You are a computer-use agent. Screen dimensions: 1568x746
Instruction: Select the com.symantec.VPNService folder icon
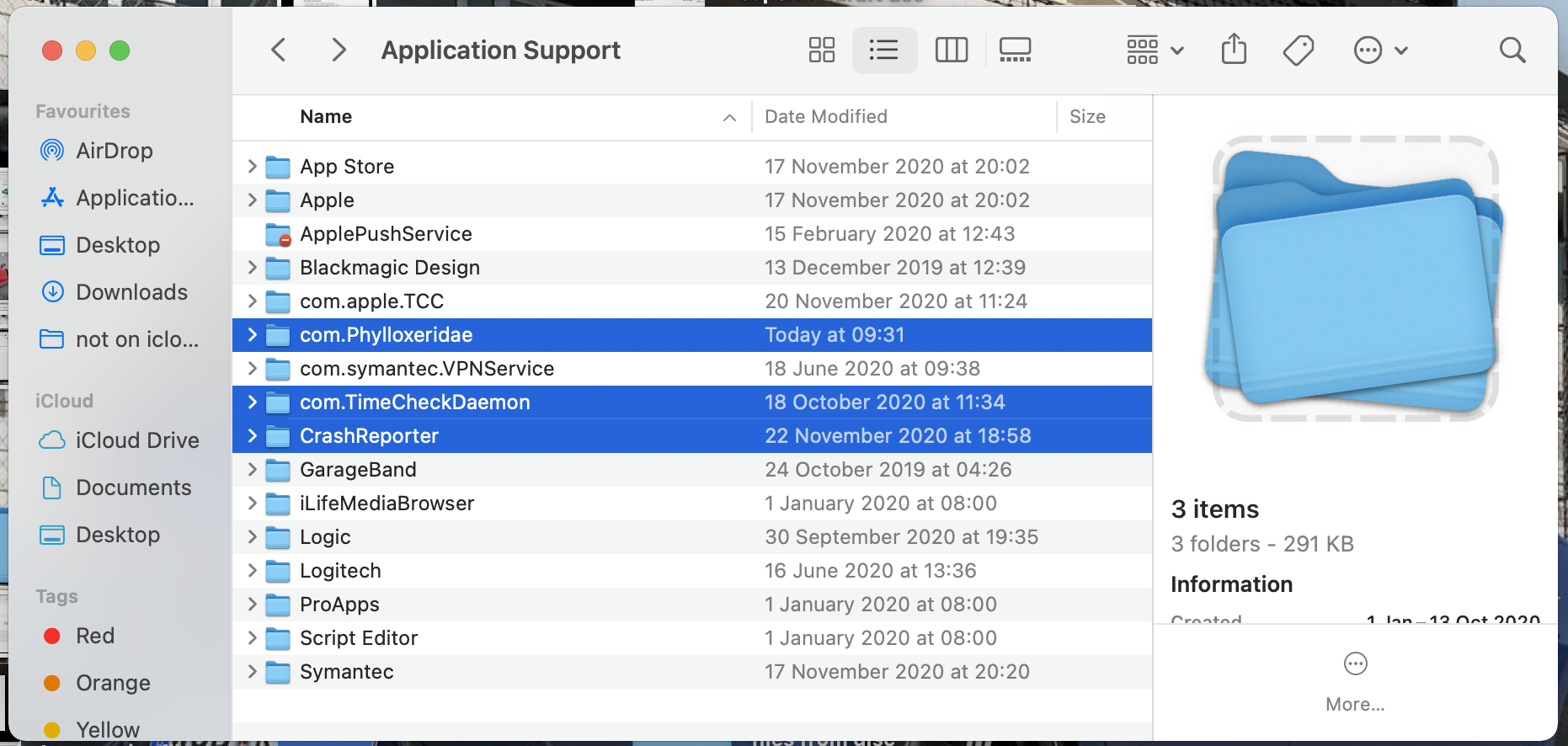(278, 369)
